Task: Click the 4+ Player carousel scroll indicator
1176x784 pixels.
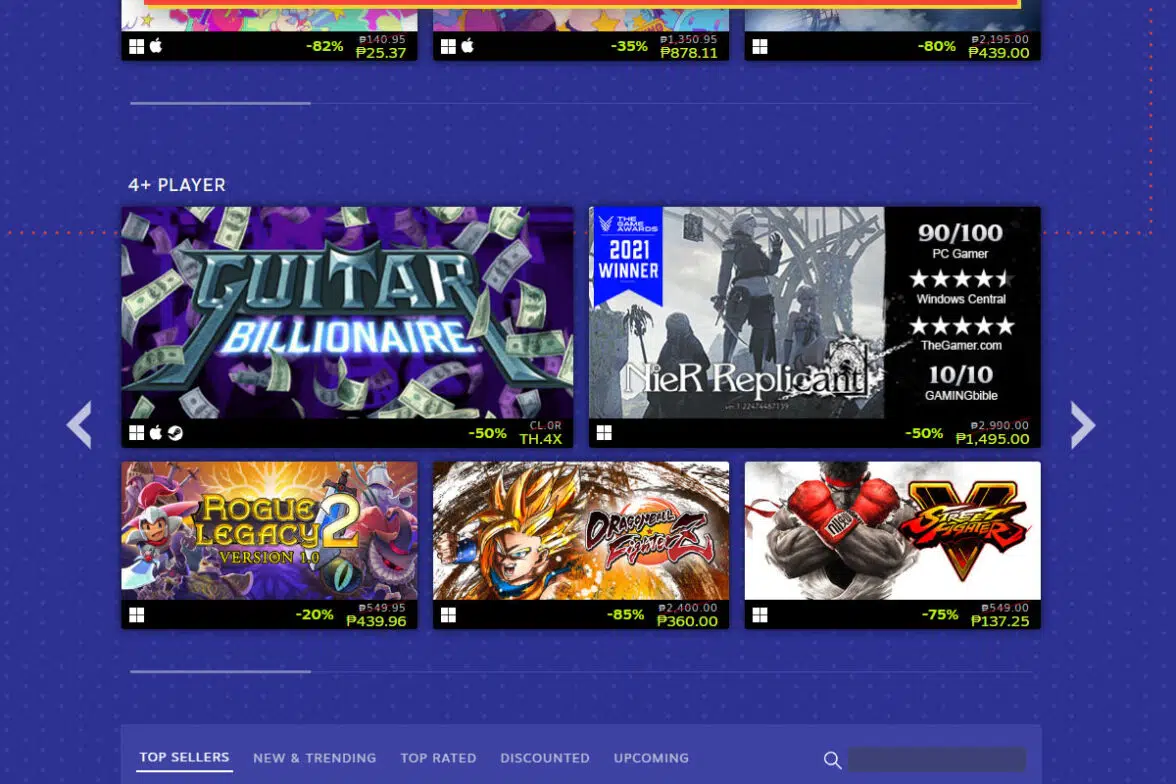Action: tap(220, 671)
